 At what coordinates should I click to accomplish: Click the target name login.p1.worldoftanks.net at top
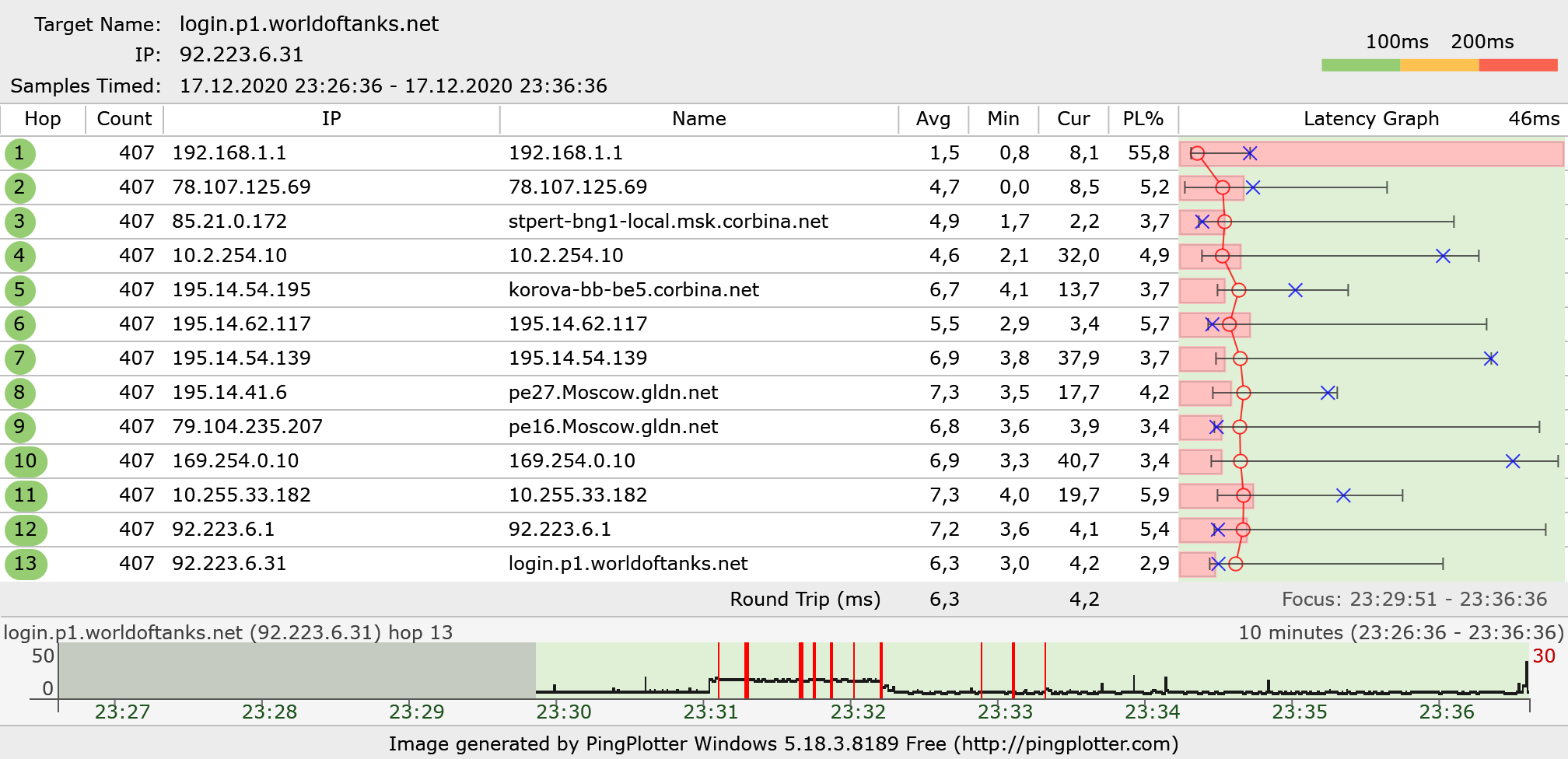tap(309, 24)
